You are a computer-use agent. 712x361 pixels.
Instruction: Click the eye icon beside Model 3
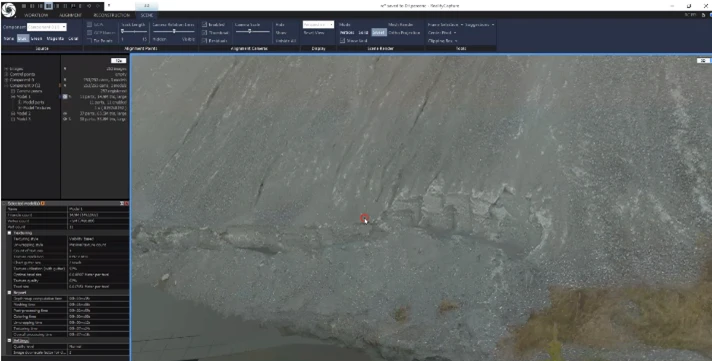65,119
